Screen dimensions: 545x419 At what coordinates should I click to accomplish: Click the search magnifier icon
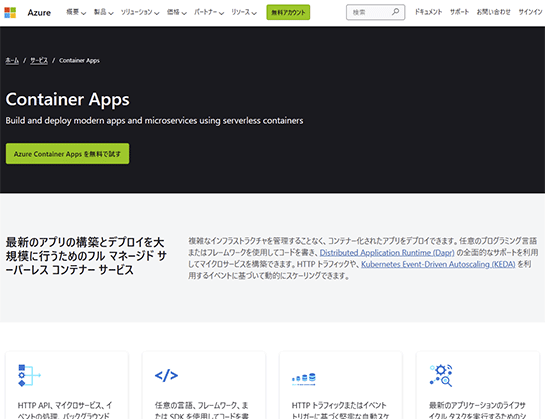(x=395, y=12)
